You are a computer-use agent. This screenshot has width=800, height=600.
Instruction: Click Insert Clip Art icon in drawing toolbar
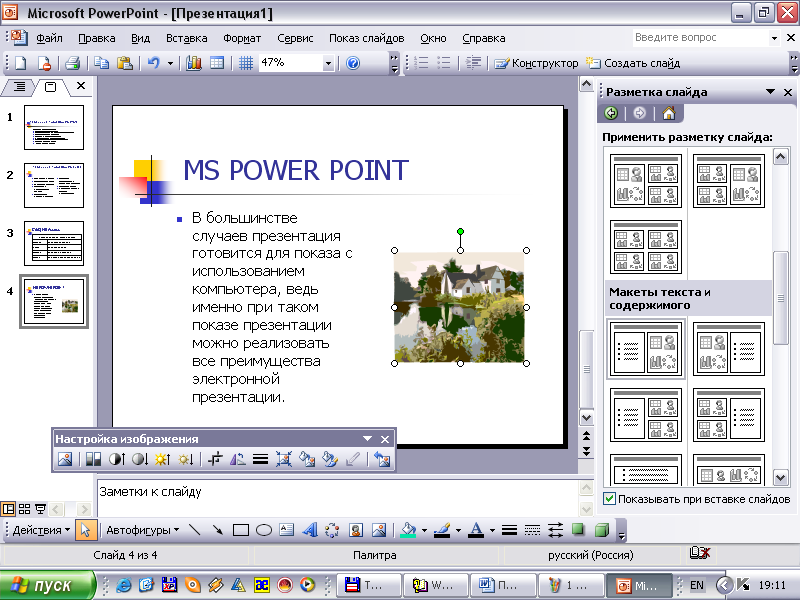click(356, 530)
